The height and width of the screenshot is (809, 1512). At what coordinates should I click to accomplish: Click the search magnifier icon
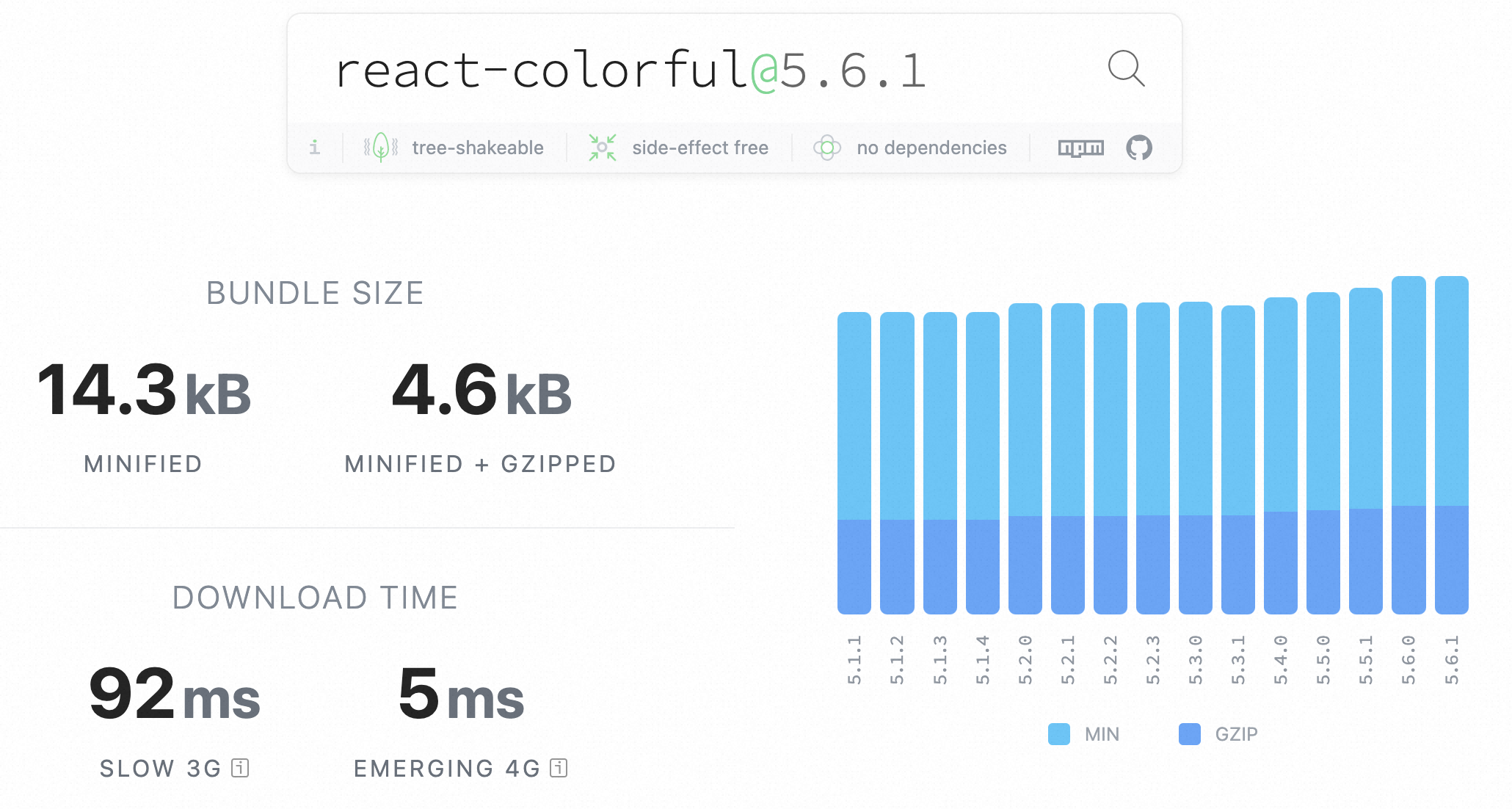(1125, 69)
